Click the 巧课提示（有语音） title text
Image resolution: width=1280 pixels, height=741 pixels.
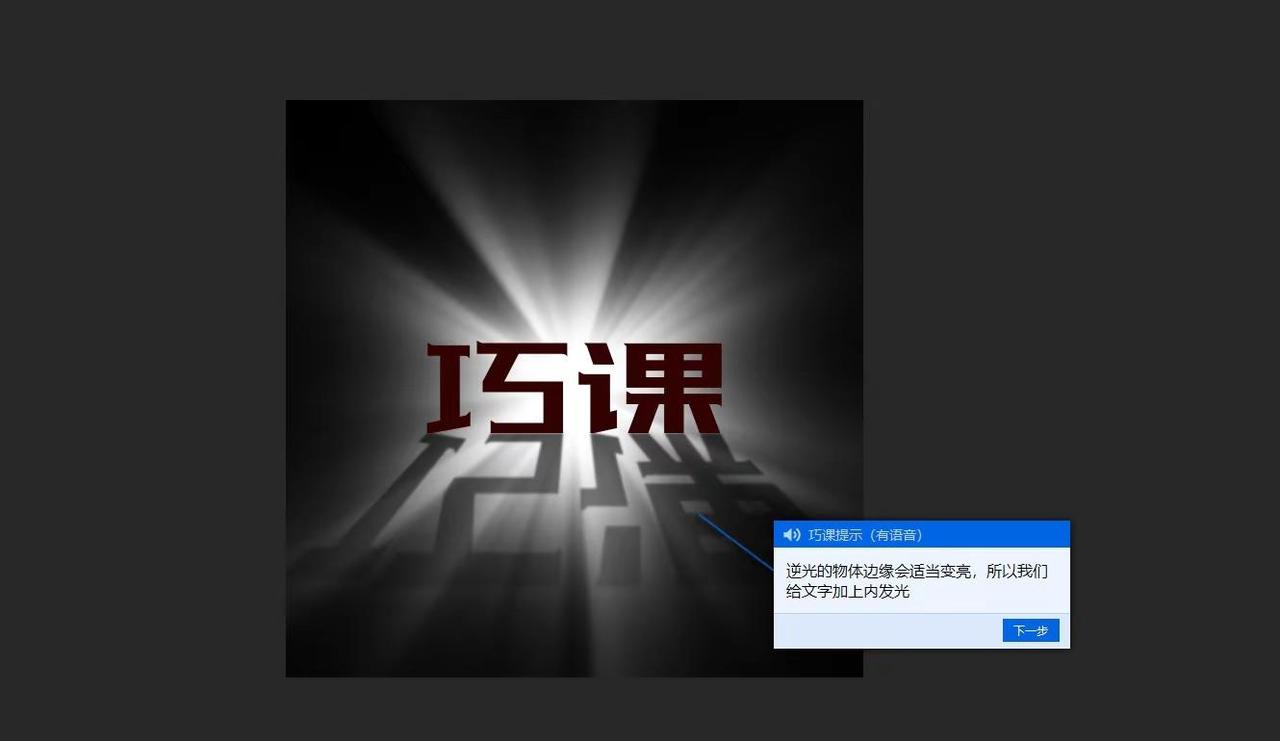tap(865, 535)
